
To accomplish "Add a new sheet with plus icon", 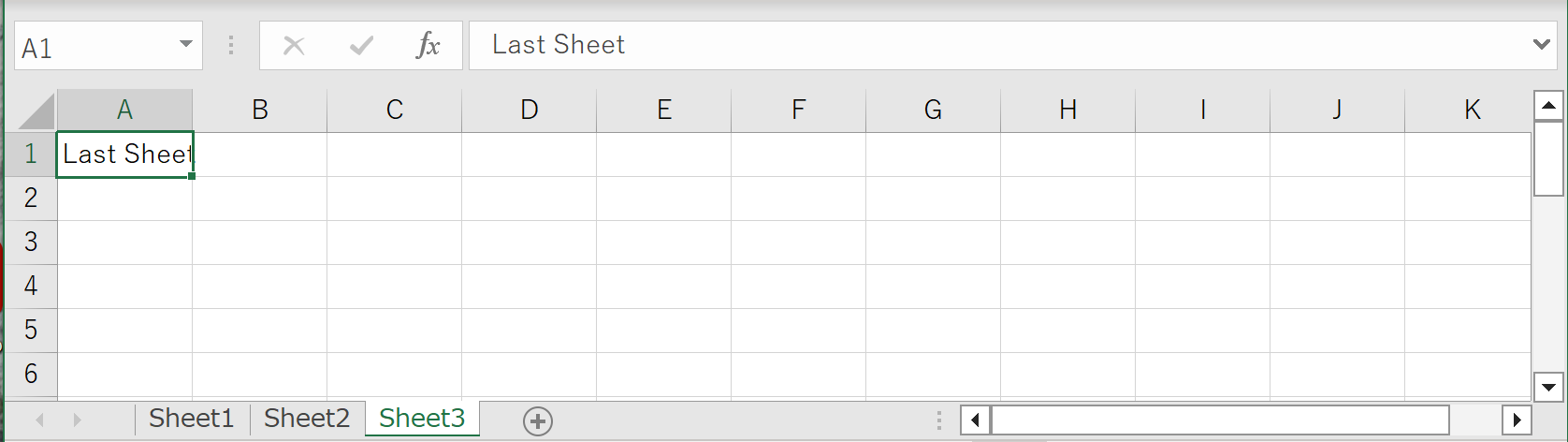I will (538, 421).
